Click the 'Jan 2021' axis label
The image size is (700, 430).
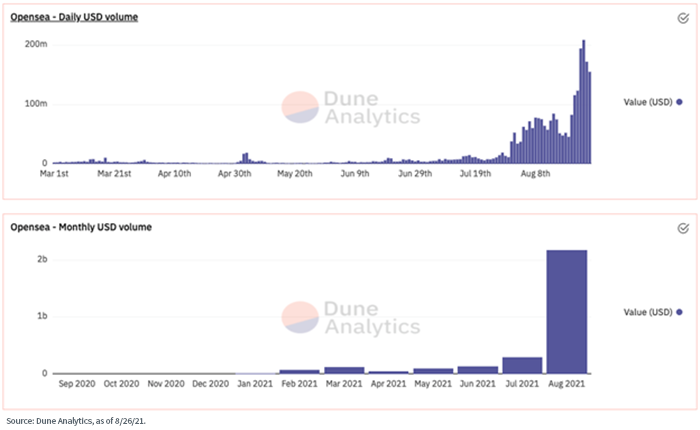click(x=255, y=384)
